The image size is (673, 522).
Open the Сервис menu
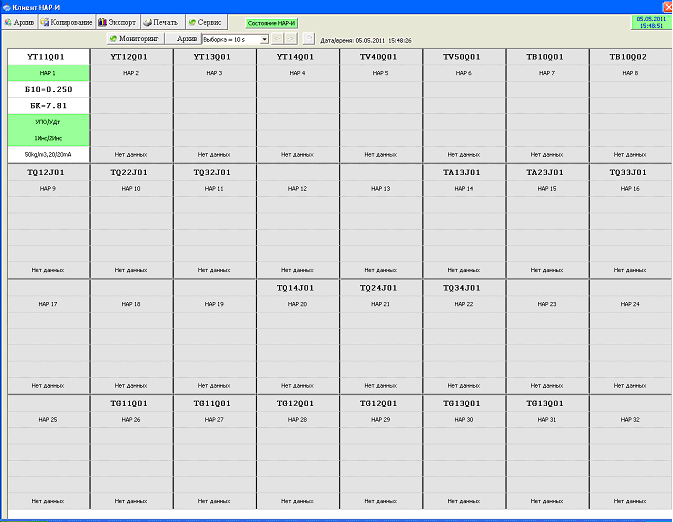click(206, 21)
